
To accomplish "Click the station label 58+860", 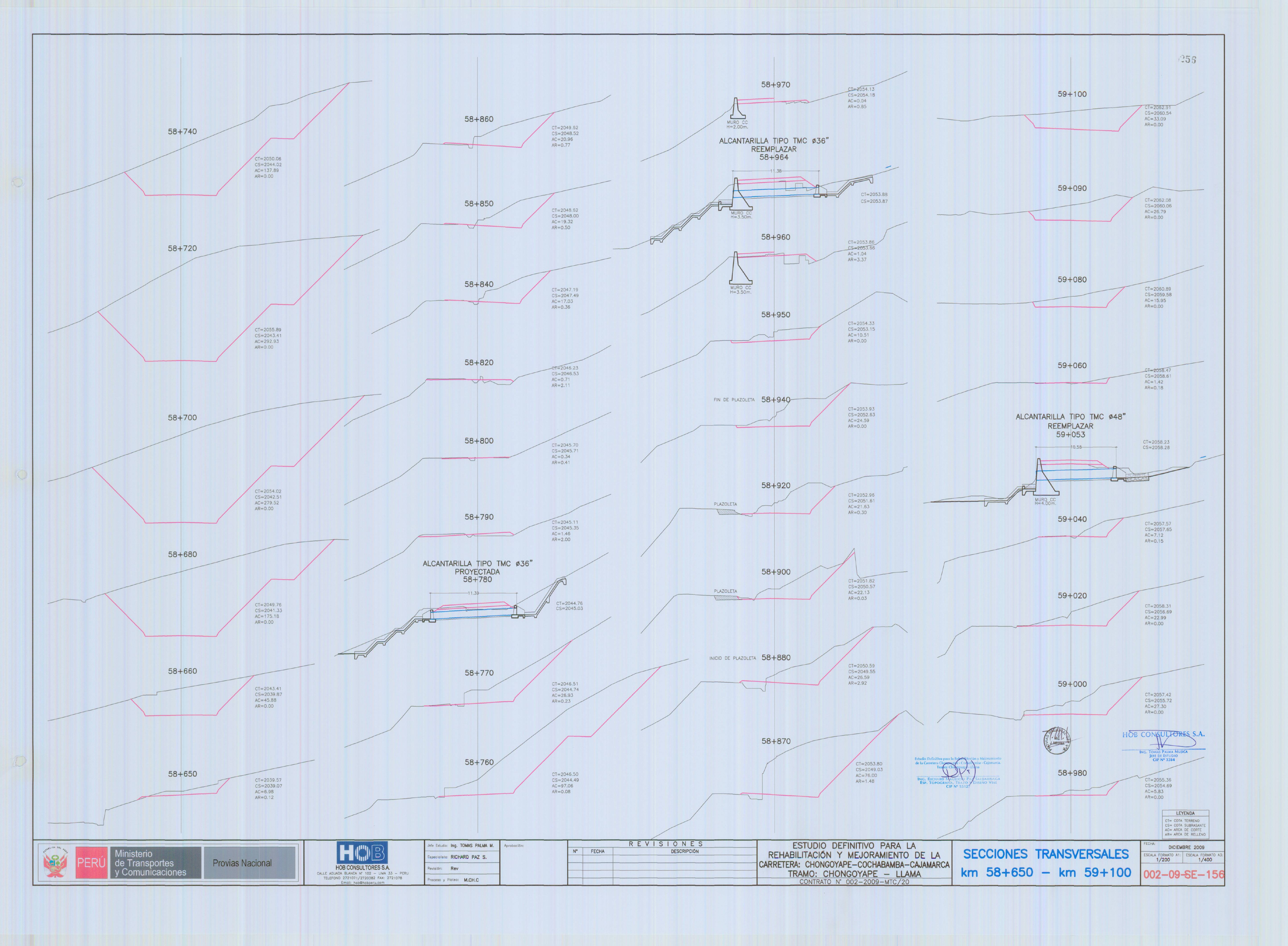I will (x=479, y=119).
